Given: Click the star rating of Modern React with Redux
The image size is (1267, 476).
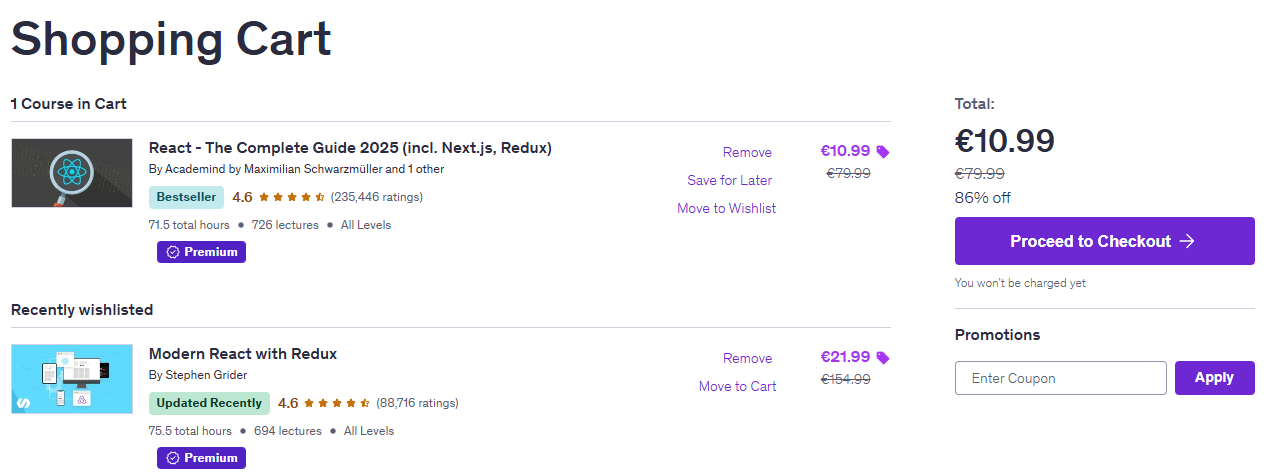Looking at the screenshot, I should 338,403.
